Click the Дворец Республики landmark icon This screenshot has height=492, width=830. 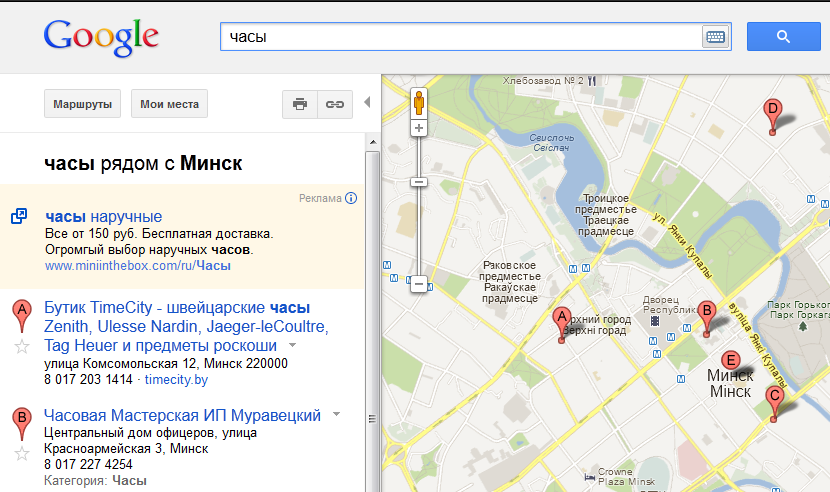[655, 321]
